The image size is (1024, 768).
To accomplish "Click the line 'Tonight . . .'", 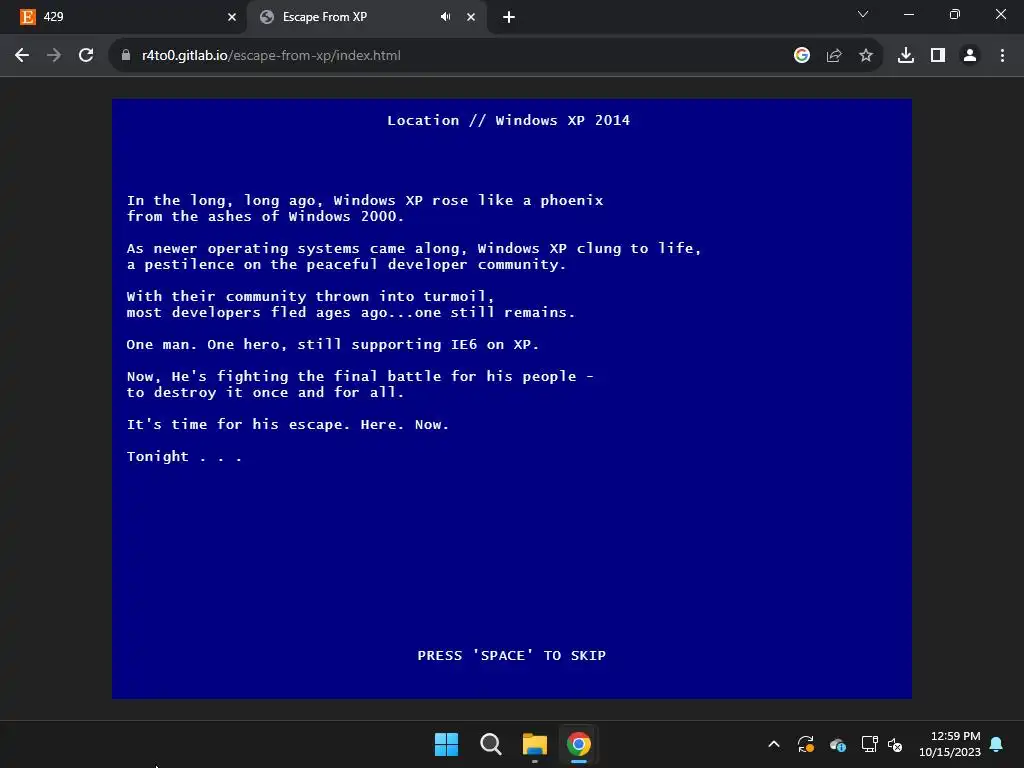I will coord(184,456).
